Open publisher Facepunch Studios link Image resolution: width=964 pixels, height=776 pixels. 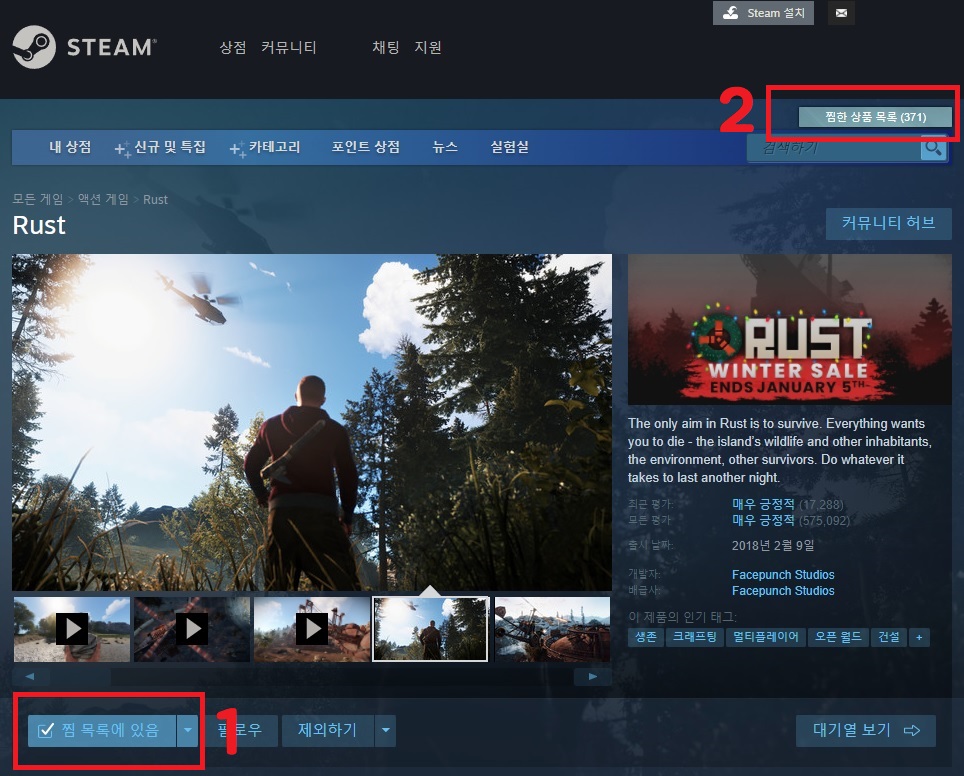click(x=783, y=590)
